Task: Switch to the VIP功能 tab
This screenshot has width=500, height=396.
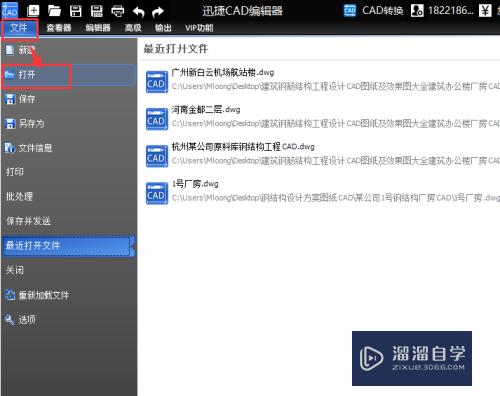Action: tap(199, 28)
